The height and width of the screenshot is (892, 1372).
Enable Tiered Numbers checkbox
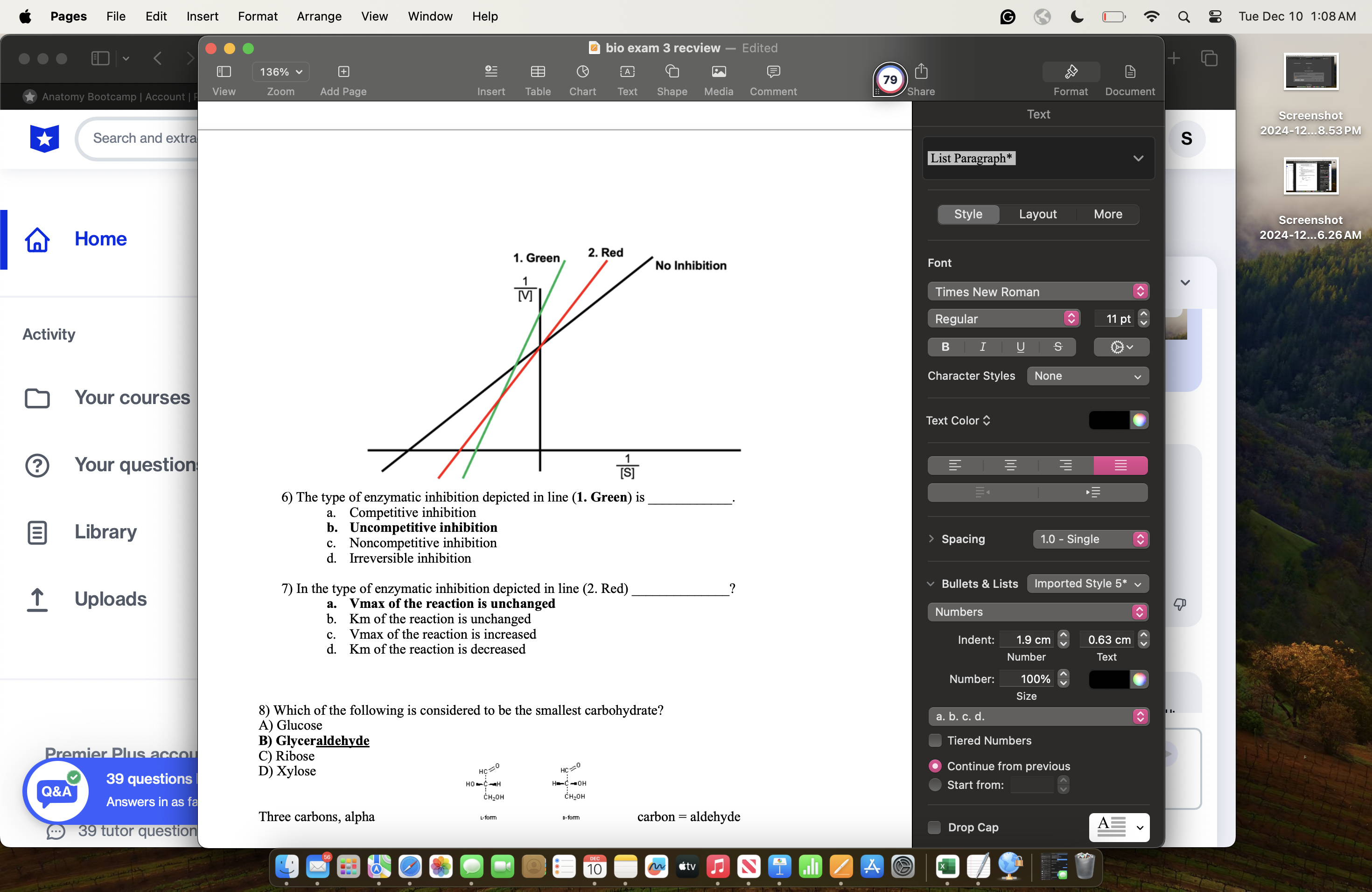[935, 740]
